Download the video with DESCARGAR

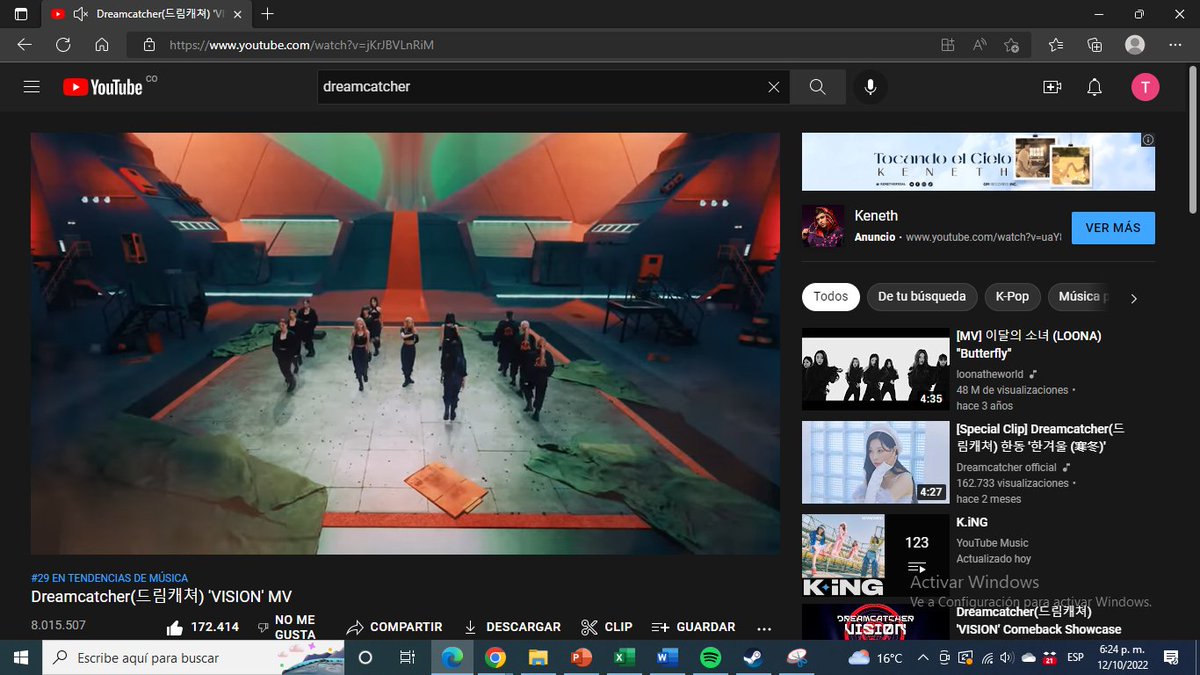pyautogui.click(x=512, y=627)
